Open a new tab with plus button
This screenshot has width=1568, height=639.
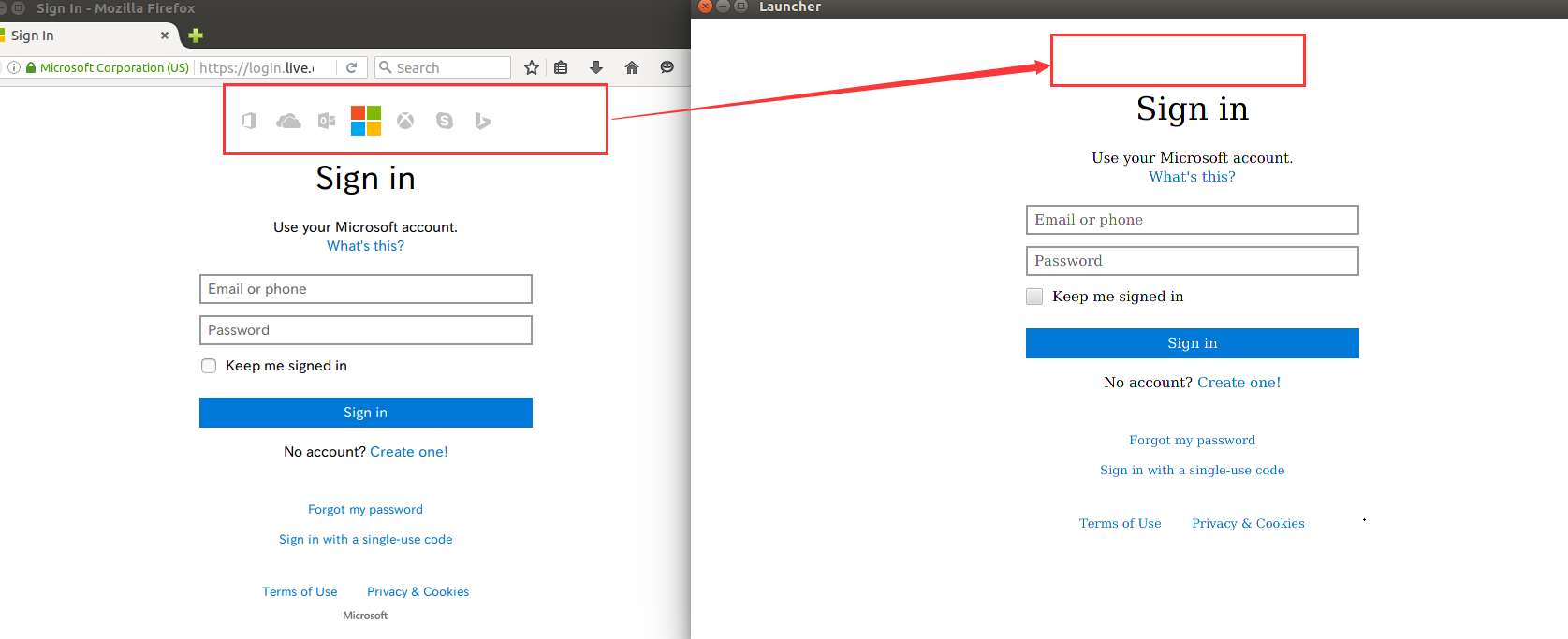(196, 36)
